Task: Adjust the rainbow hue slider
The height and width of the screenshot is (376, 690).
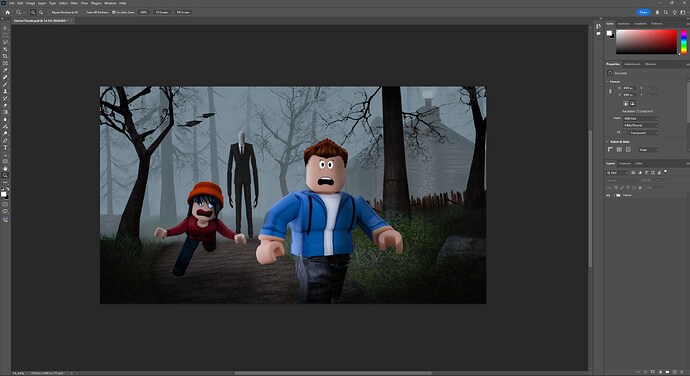Action: point(684,42)
